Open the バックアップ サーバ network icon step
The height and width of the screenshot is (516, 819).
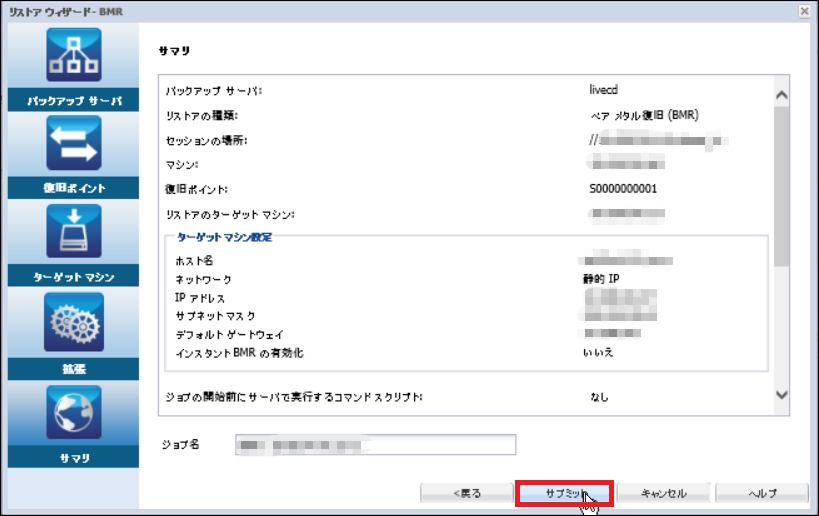74,55
